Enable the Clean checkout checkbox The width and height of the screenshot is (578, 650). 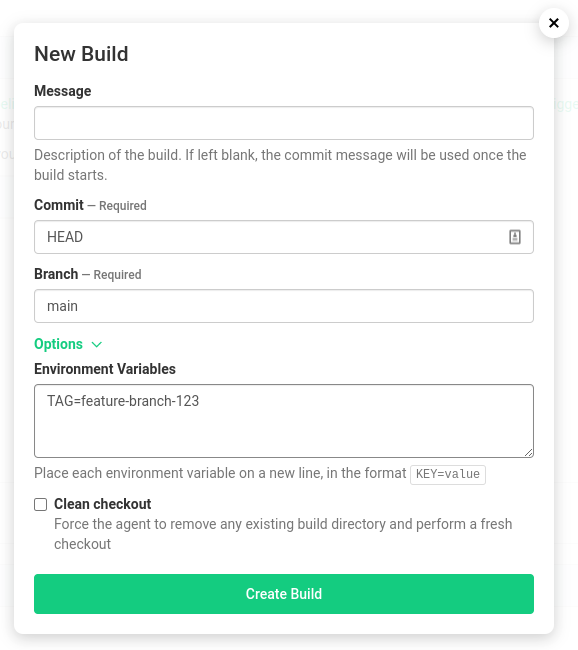(41, 504)
